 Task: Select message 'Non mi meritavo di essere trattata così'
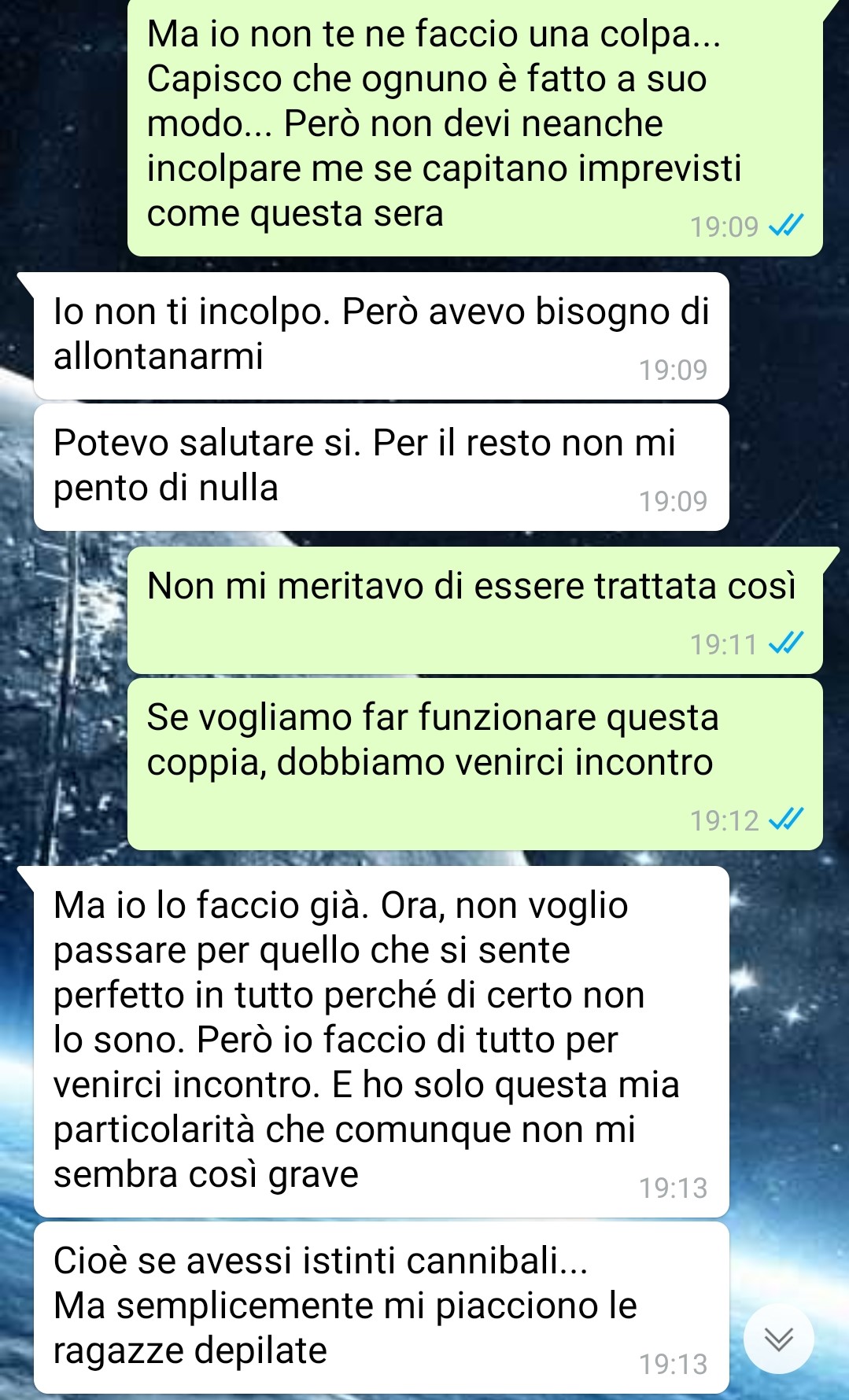point(475,610)
